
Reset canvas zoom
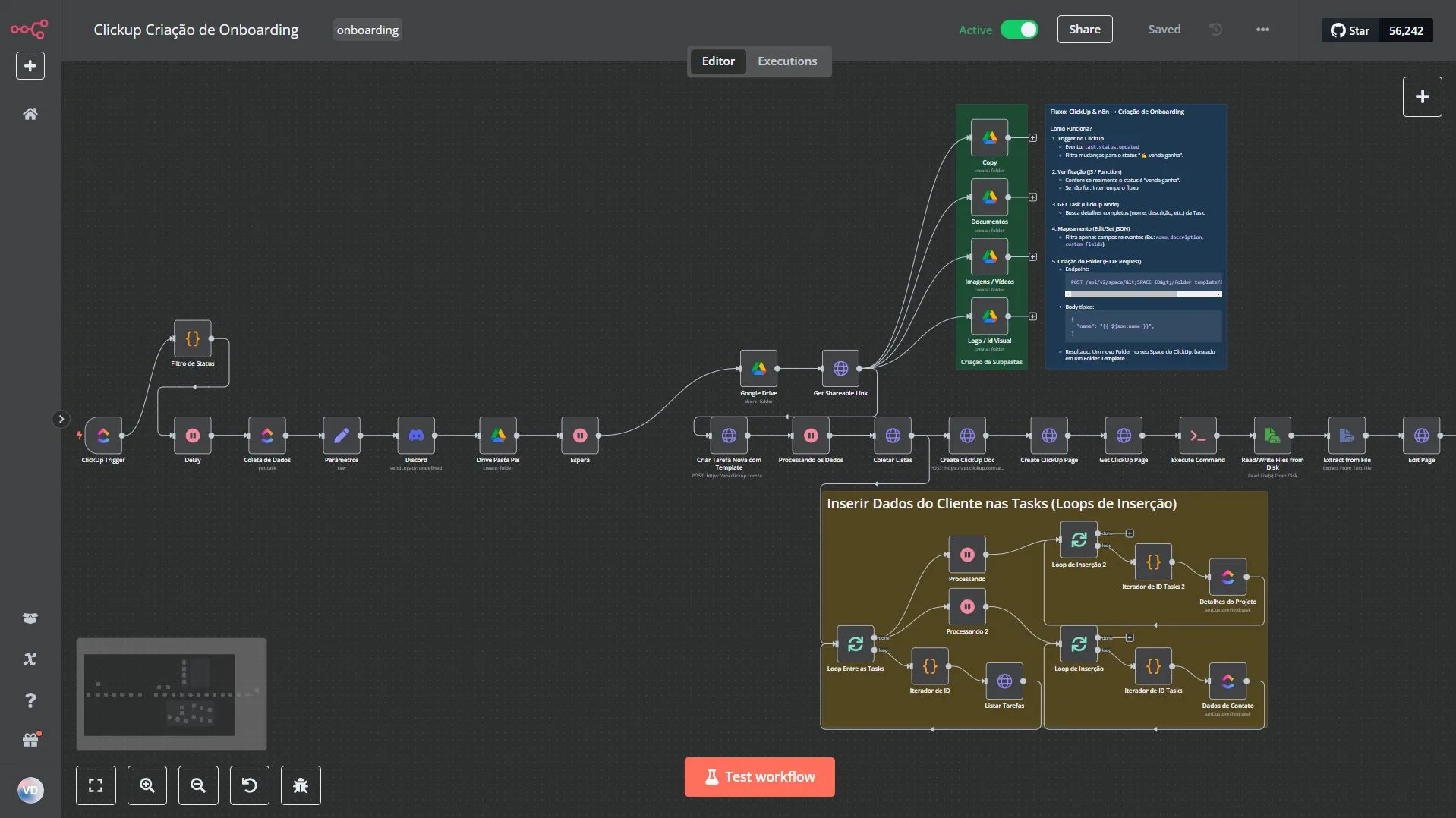[x=250, y=785]
